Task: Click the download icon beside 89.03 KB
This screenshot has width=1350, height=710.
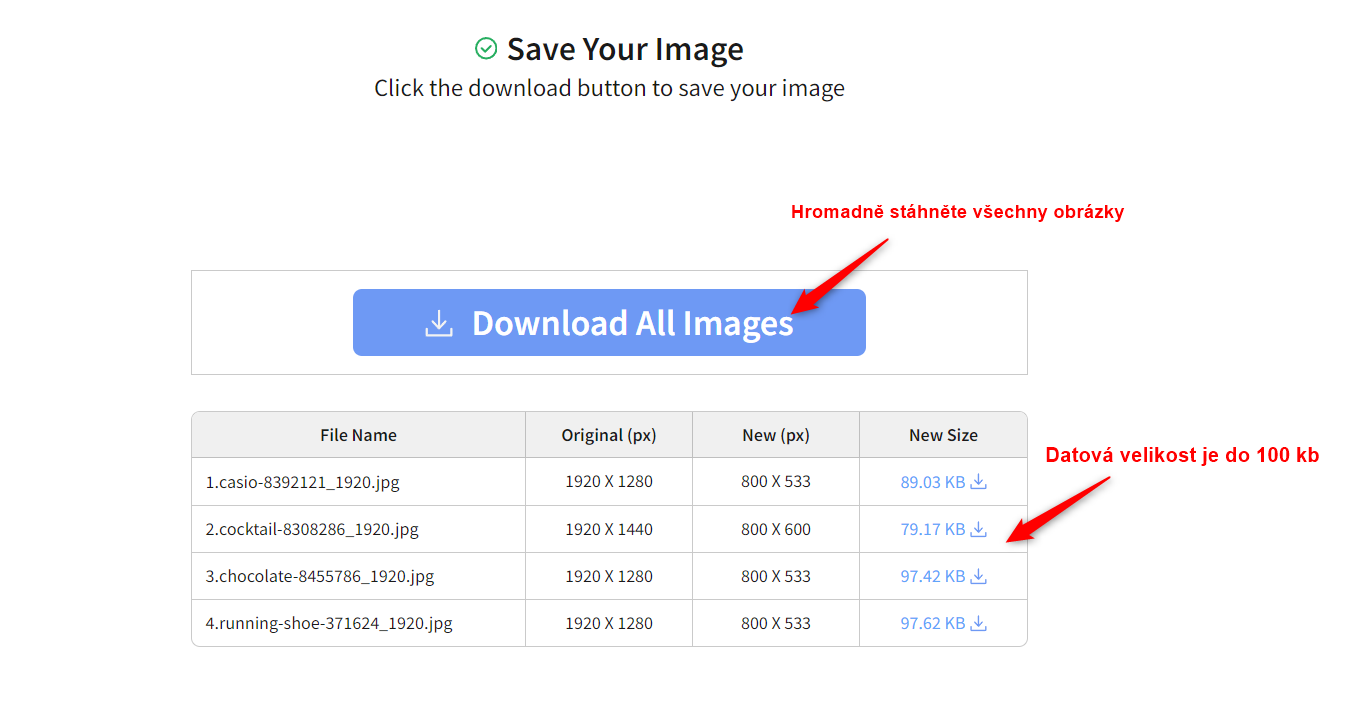Action: [979, 482]
